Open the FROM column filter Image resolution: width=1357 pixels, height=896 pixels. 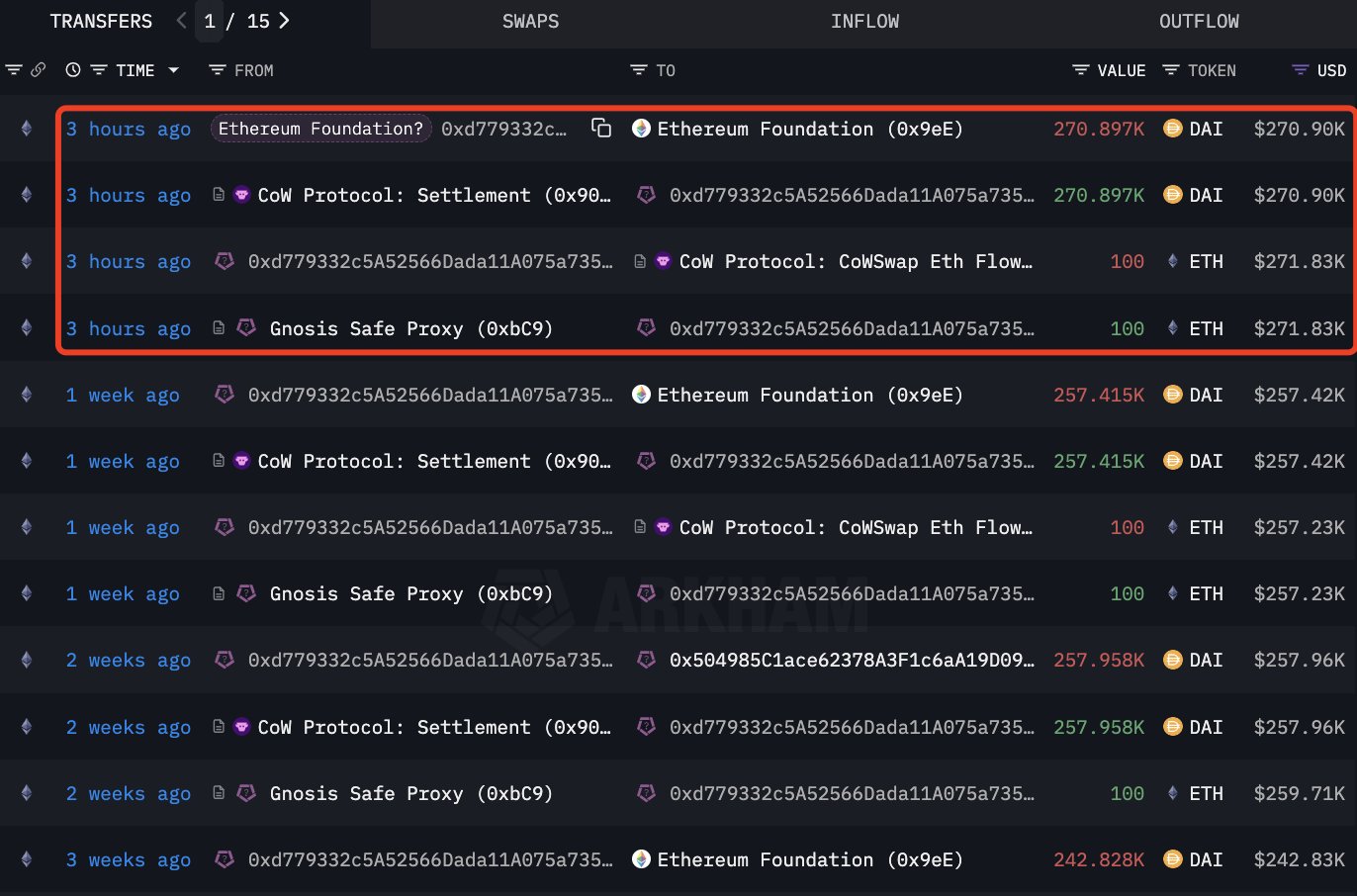point(218,70)
